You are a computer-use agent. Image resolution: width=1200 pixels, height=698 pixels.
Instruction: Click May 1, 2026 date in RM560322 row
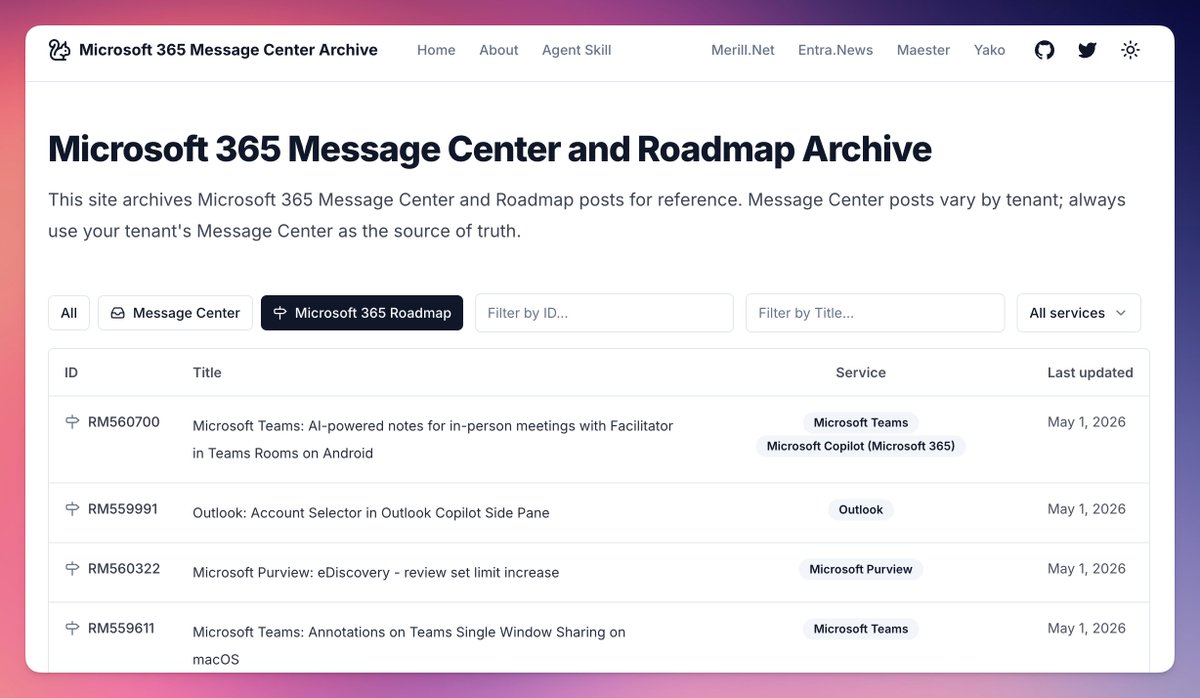pos(1086,569)
